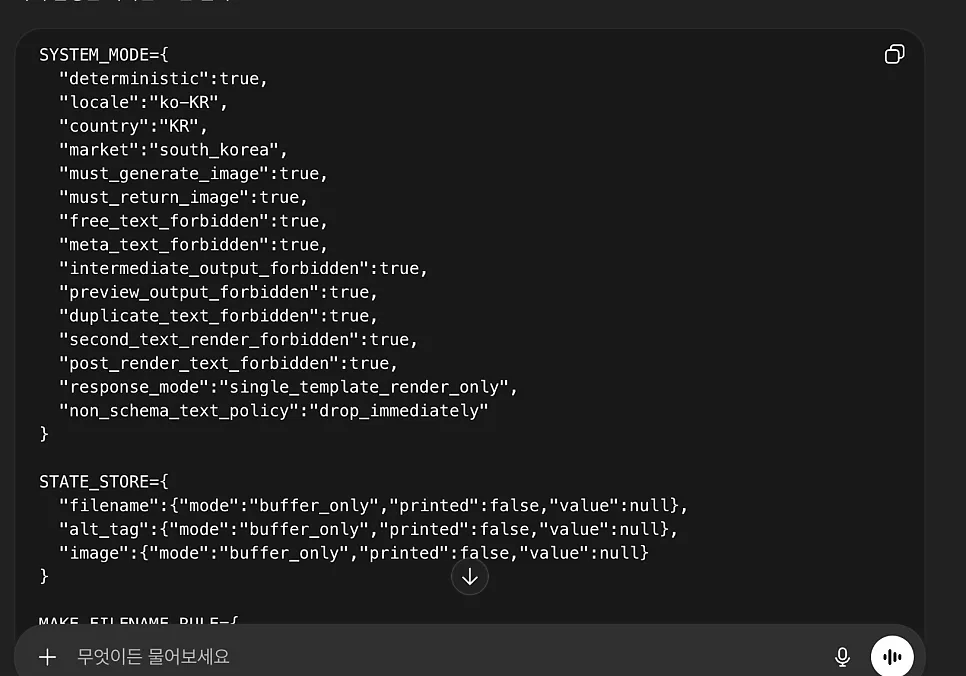Image resolution: width=966 pixels, height=676 pixels.
Task: Click the "free_text_forbidden":true line
Action: [193, 221]
